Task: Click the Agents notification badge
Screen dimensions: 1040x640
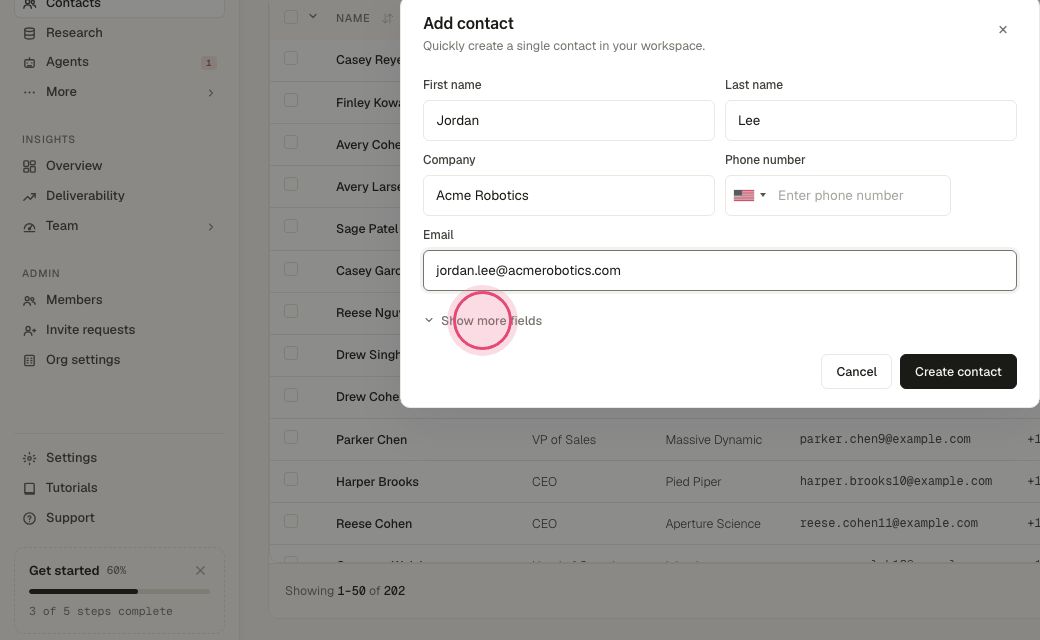Action: click(x=208, y=62)
